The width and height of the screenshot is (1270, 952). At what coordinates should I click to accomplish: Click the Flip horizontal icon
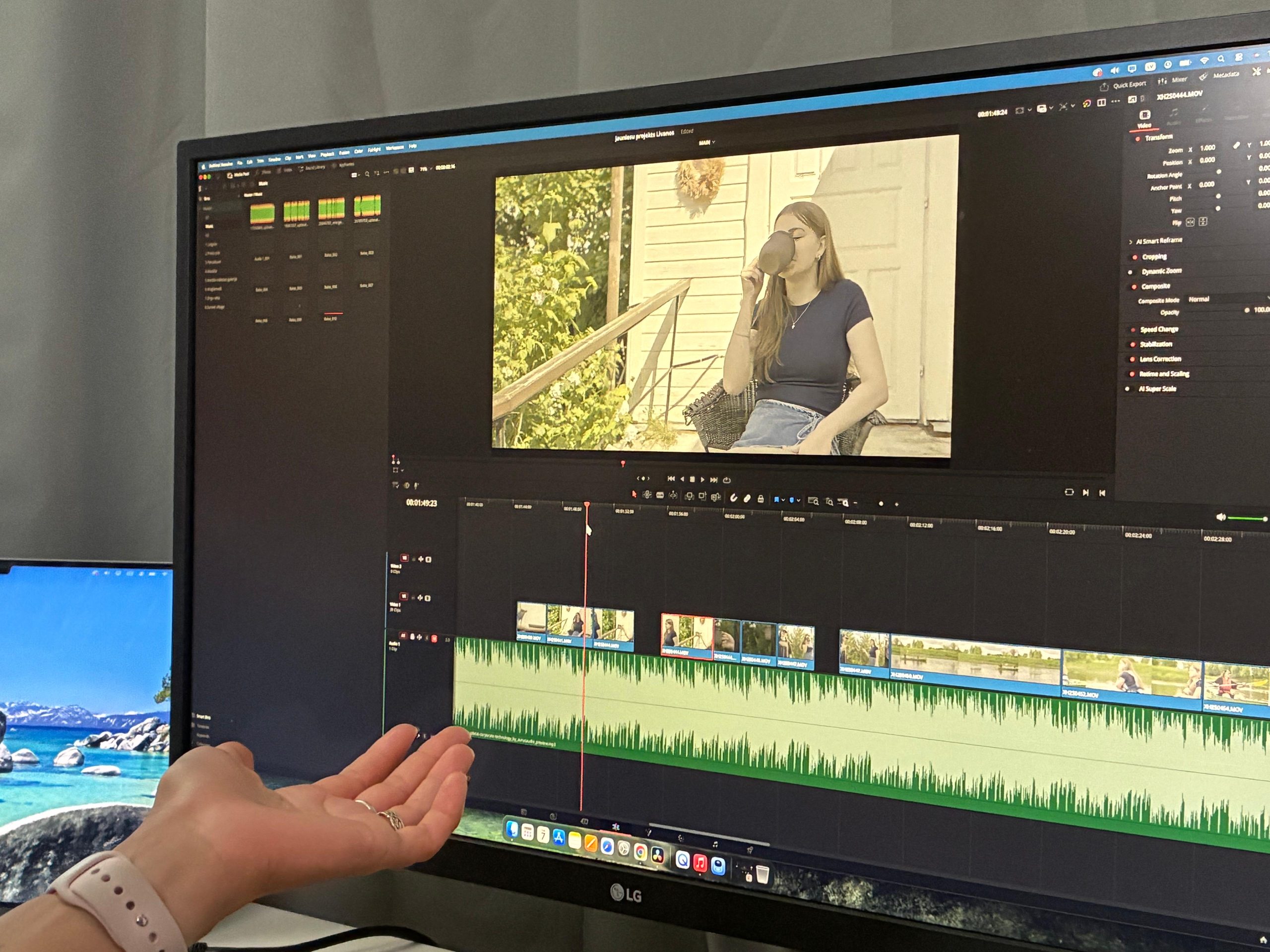[1190, 222]
